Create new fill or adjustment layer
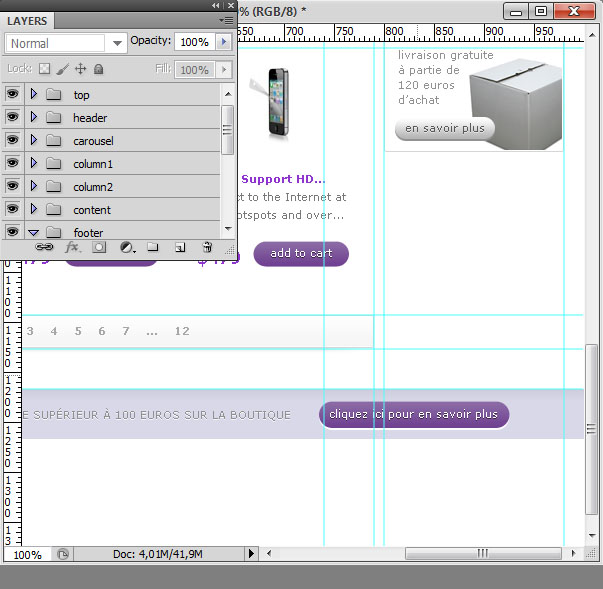 [x=127, y=247]
